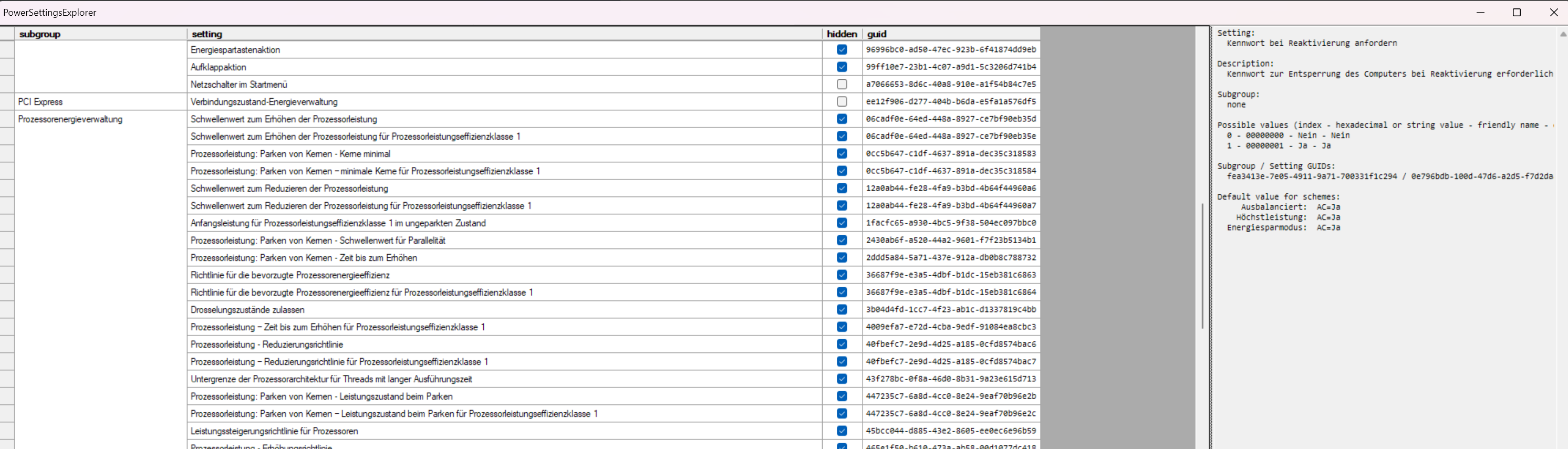Viewport: 1568px width, 449px height.
Task: Click guid a7066653-8d6c-40a8-910e-a1f54b84c7e5
Action: (951, 84)
